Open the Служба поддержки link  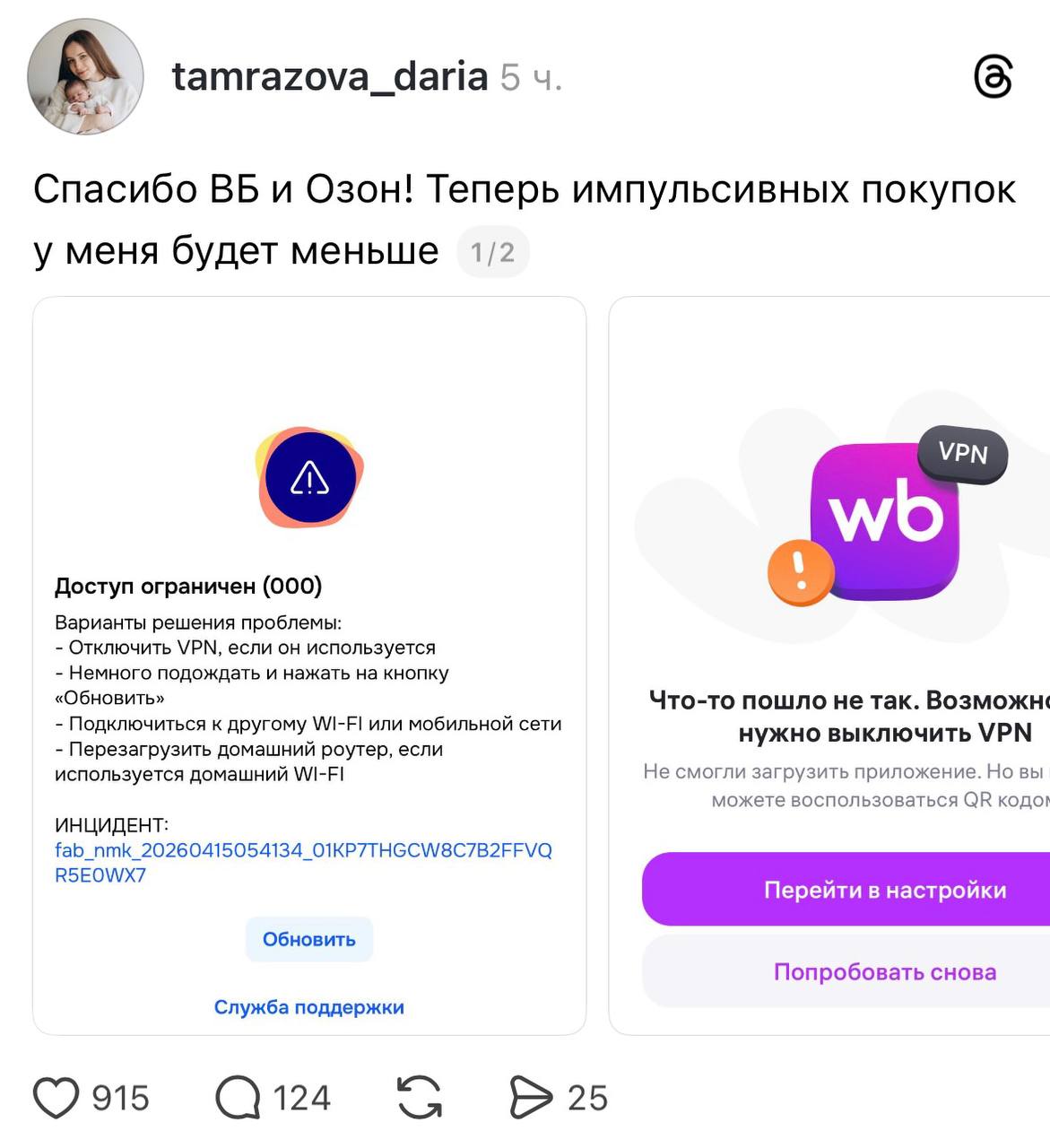point(309,1007)
